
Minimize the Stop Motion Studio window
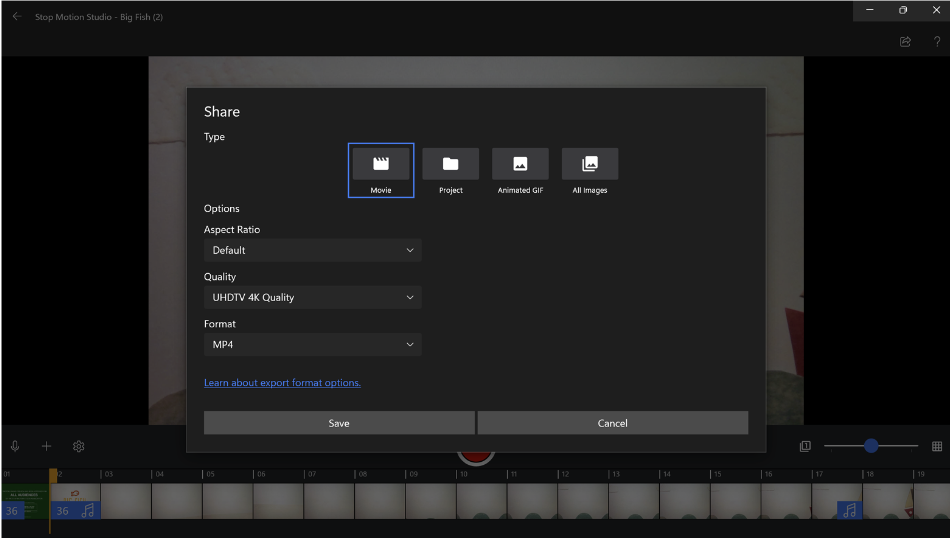(869, 10)
